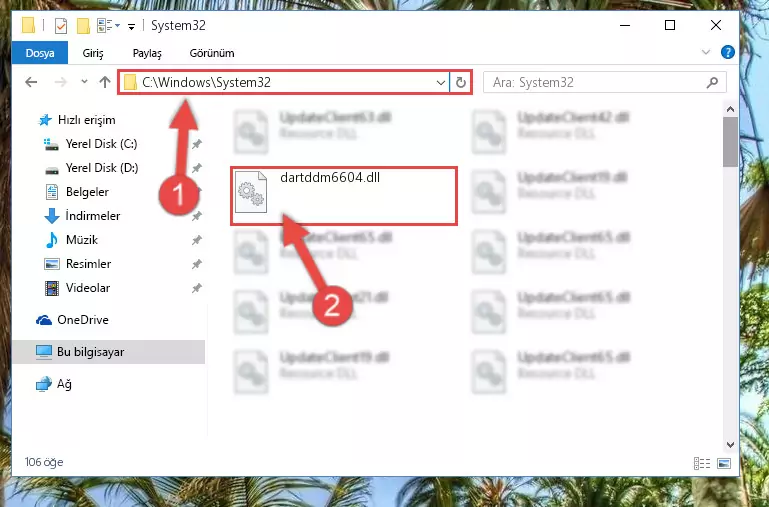The image size is (769, 507).
Task: Refresh the System32 folder view
Action: point(460,82)
